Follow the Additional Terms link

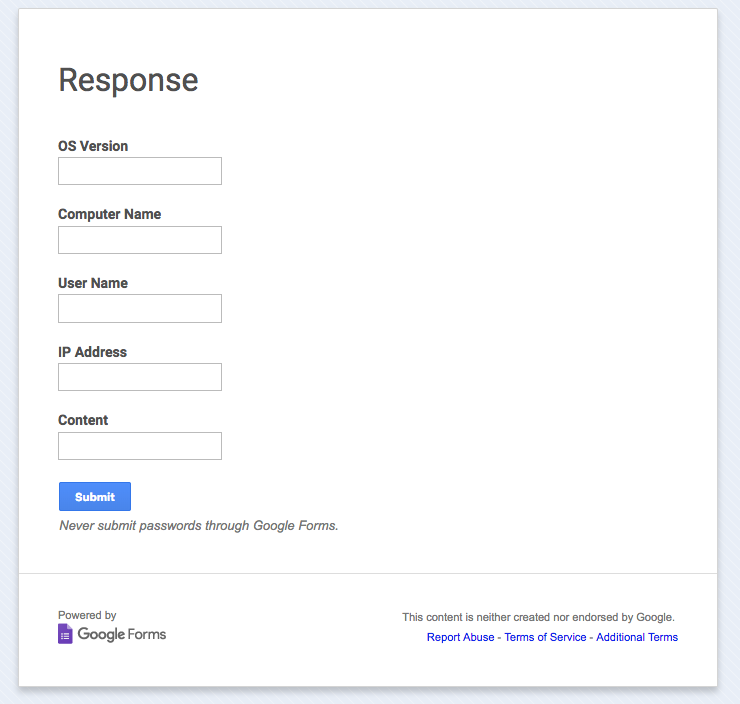click(x=637, y=637)
